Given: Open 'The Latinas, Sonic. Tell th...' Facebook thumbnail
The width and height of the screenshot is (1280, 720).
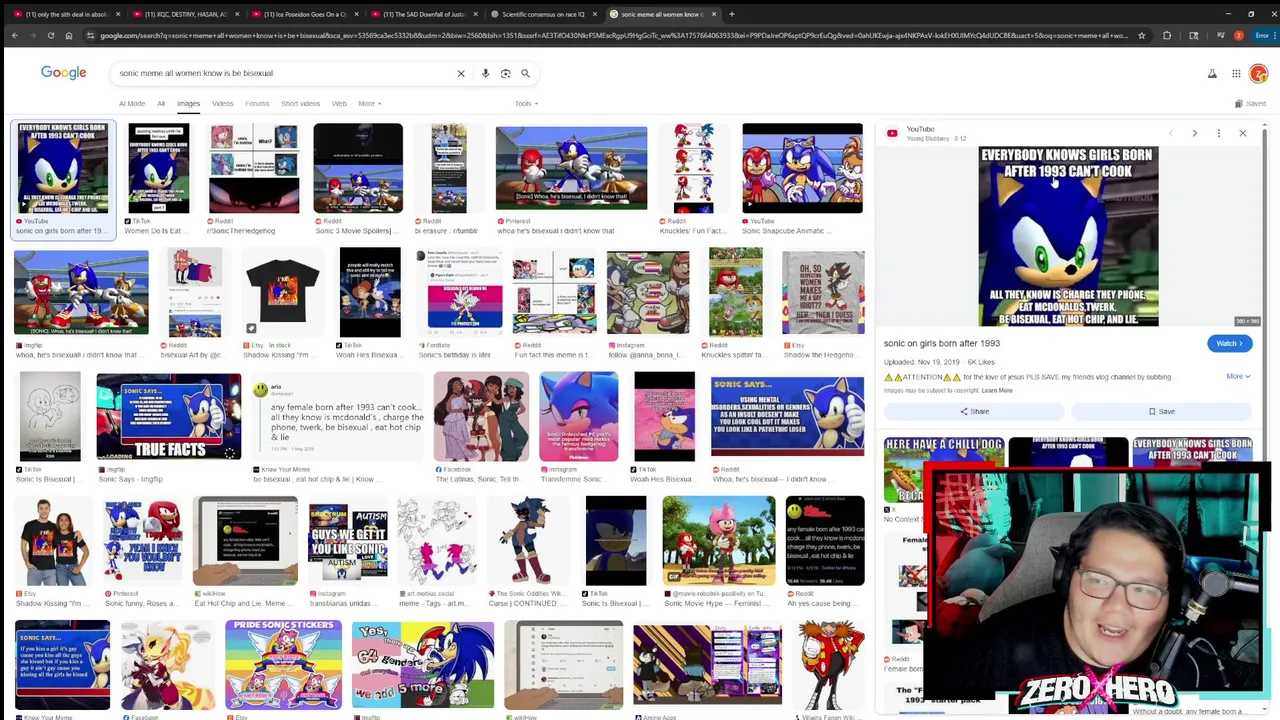Looking at the screenshot, I should (481, 416).
